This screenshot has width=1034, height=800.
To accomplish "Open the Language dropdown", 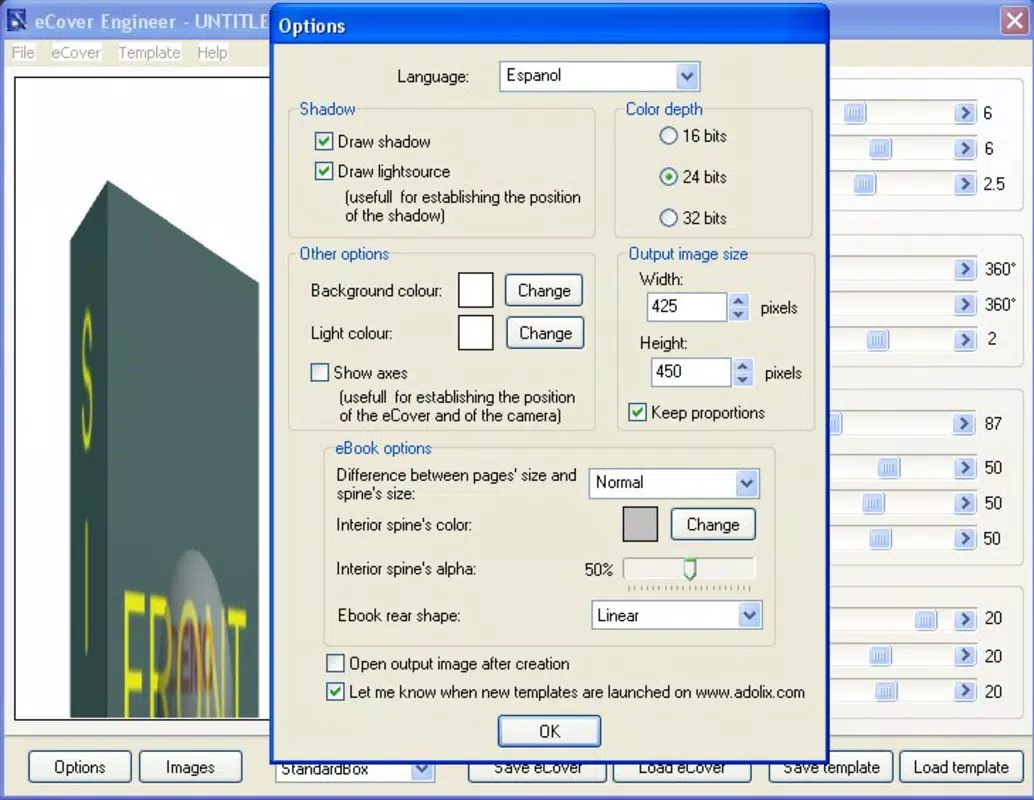I will point(687,77).
